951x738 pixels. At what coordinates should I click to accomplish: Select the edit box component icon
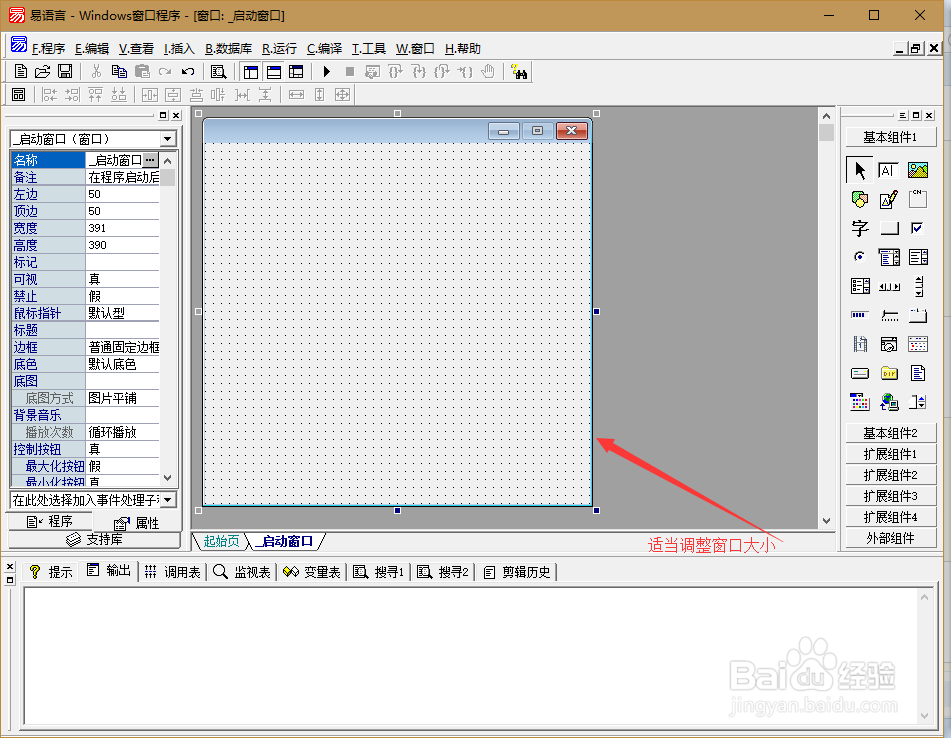(x=889, y=170)
